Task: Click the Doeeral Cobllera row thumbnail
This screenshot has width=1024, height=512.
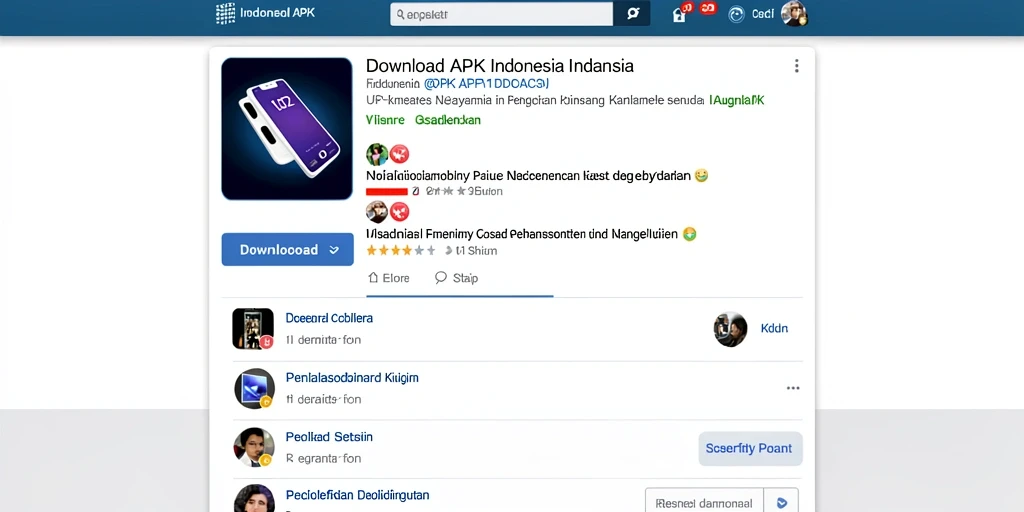Action: (253, 328)
